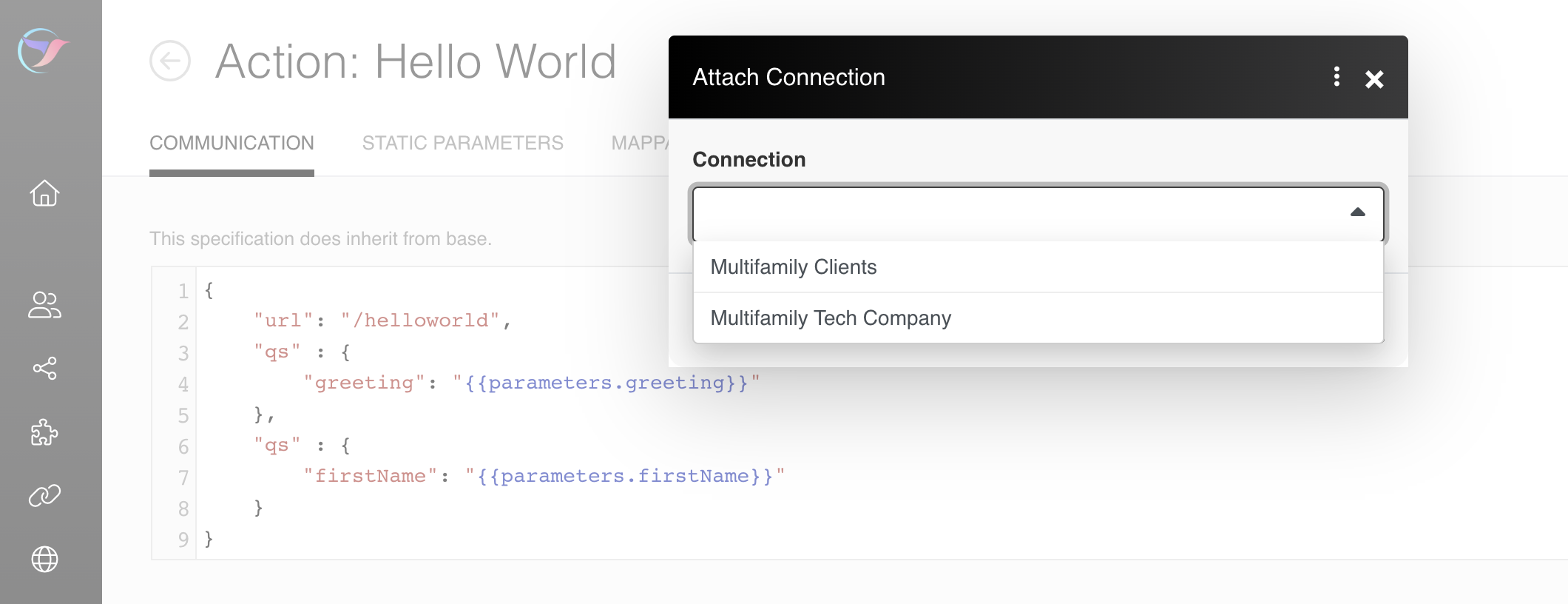Open the puzzle piece integrations icon
Viewport: 1568px width, 604px height.
(44, 432)
